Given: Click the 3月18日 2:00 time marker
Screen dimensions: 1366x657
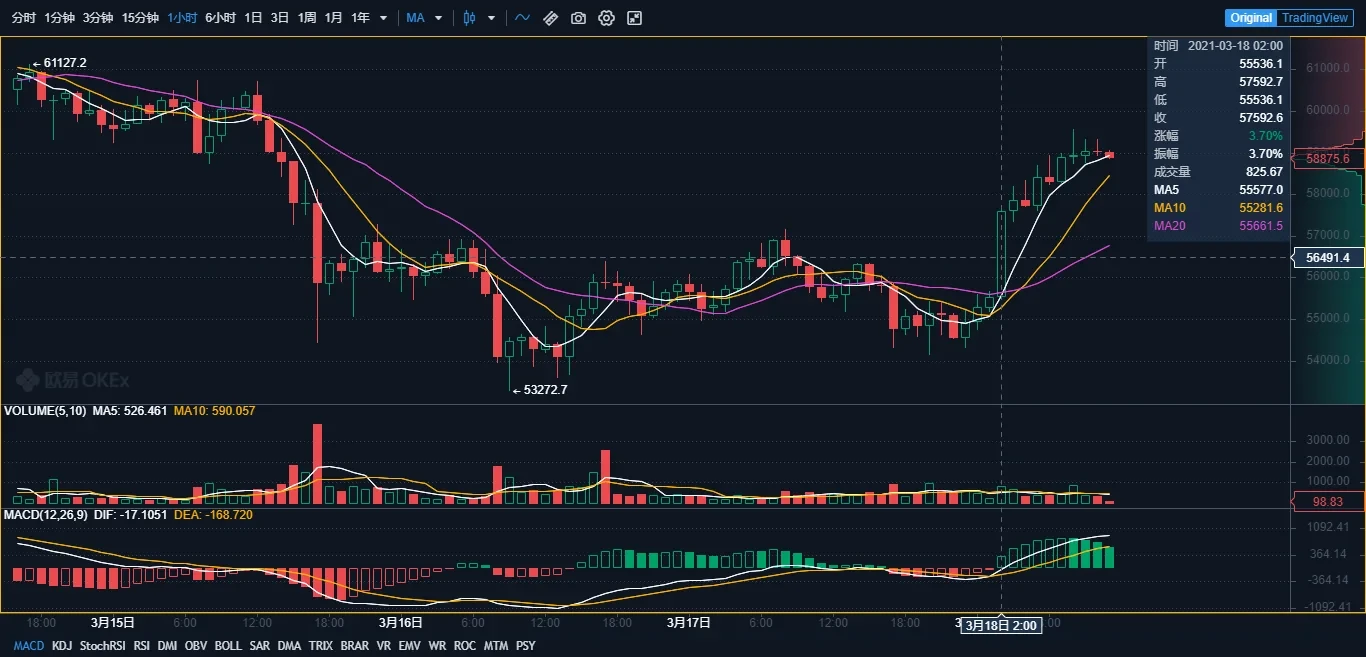Looking at the screenshot, I should coord(1002,625).
